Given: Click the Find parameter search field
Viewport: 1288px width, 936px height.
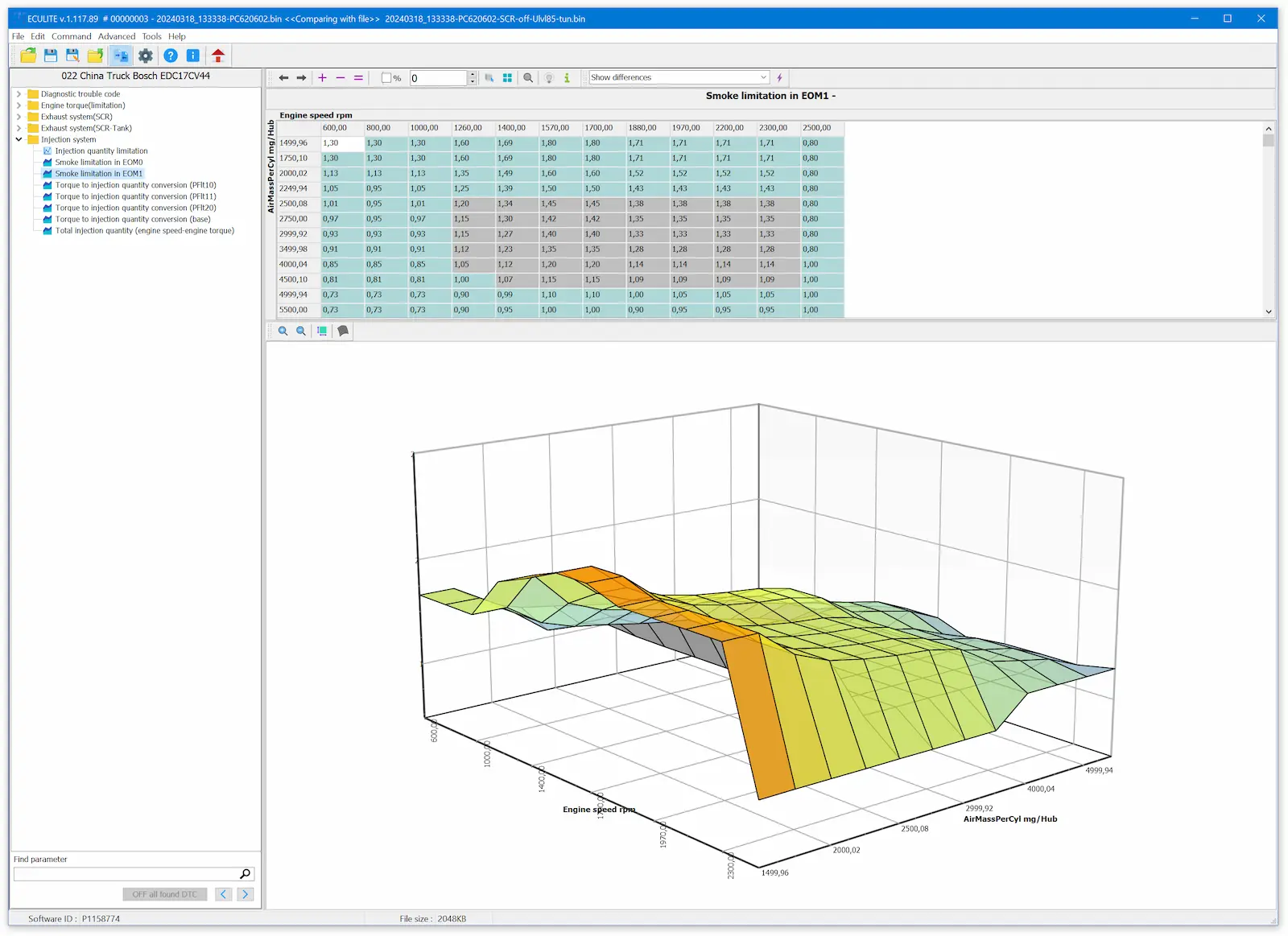Looking at the screenshot, I should click(126, 874).
